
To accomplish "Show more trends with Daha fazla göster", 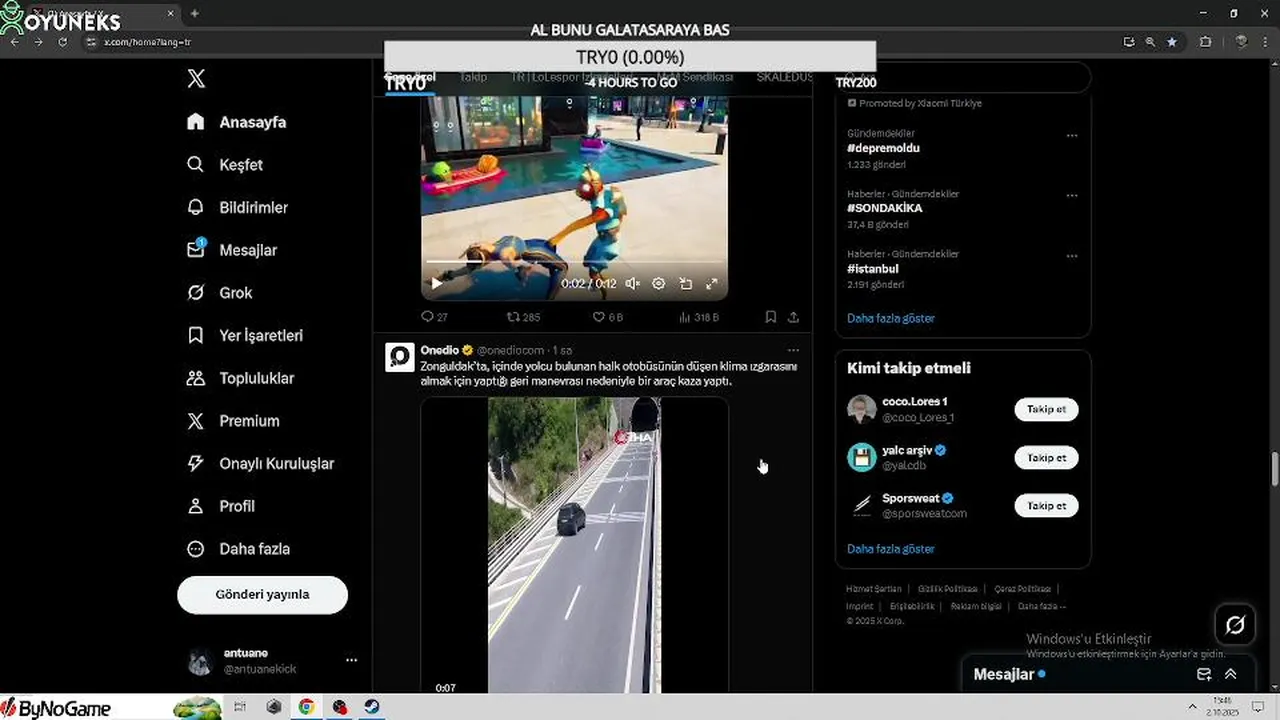I will coord(891,318).
